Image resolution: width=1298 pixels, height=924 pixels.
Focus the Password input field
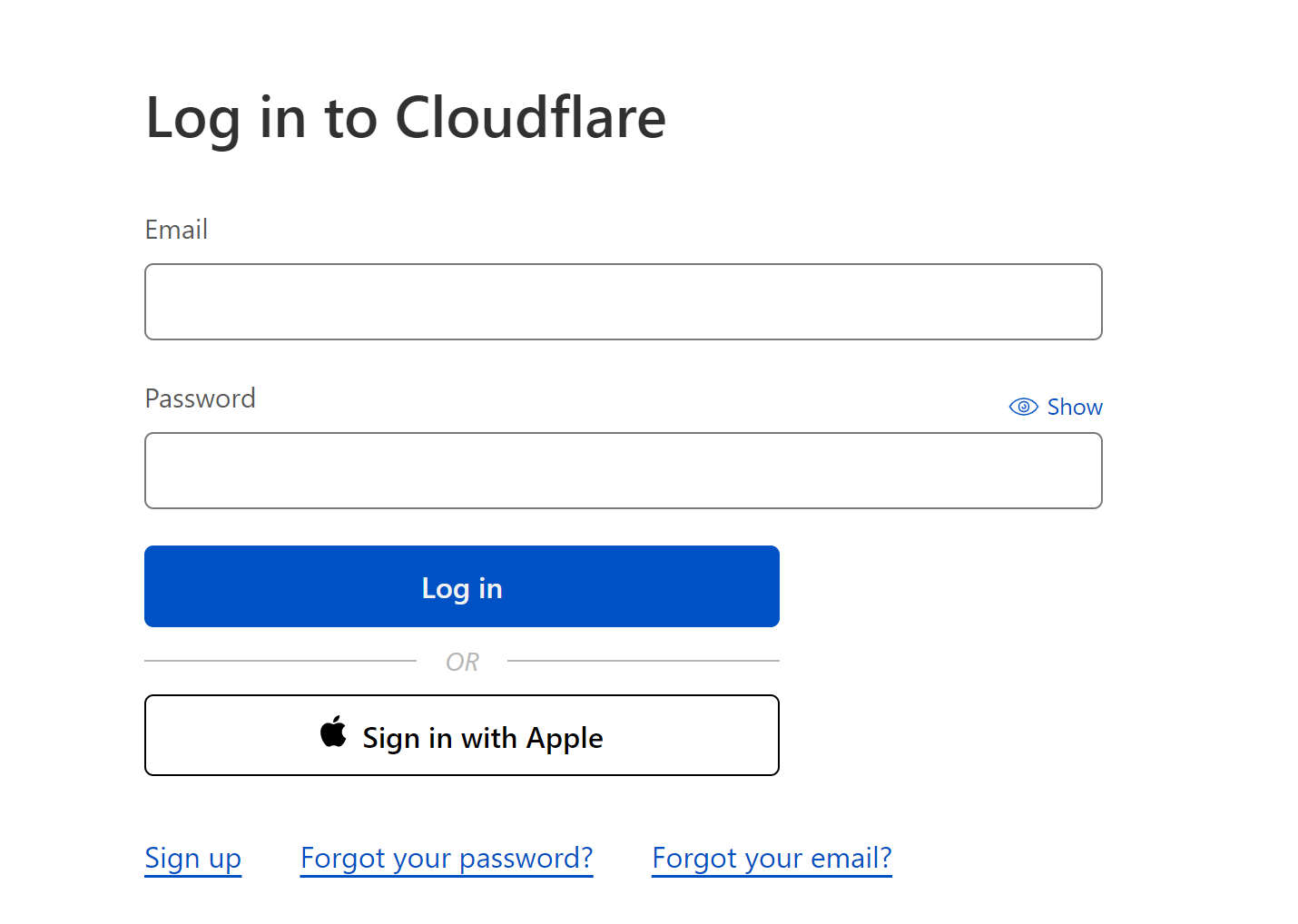[624, 471]
